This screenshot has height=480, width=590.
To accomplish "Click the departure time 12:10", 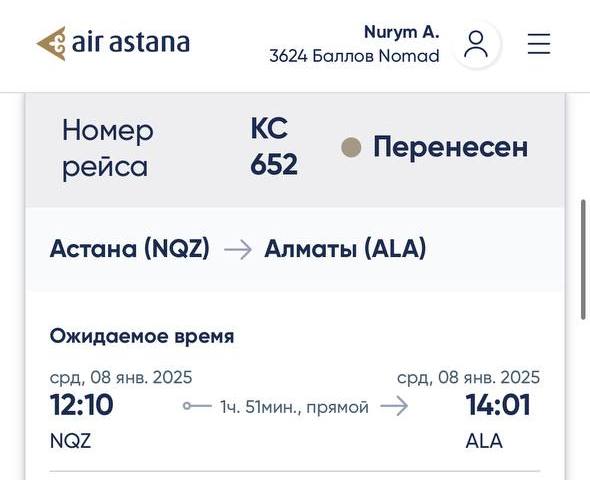I will pyautogui.click(x=81, y=405).
